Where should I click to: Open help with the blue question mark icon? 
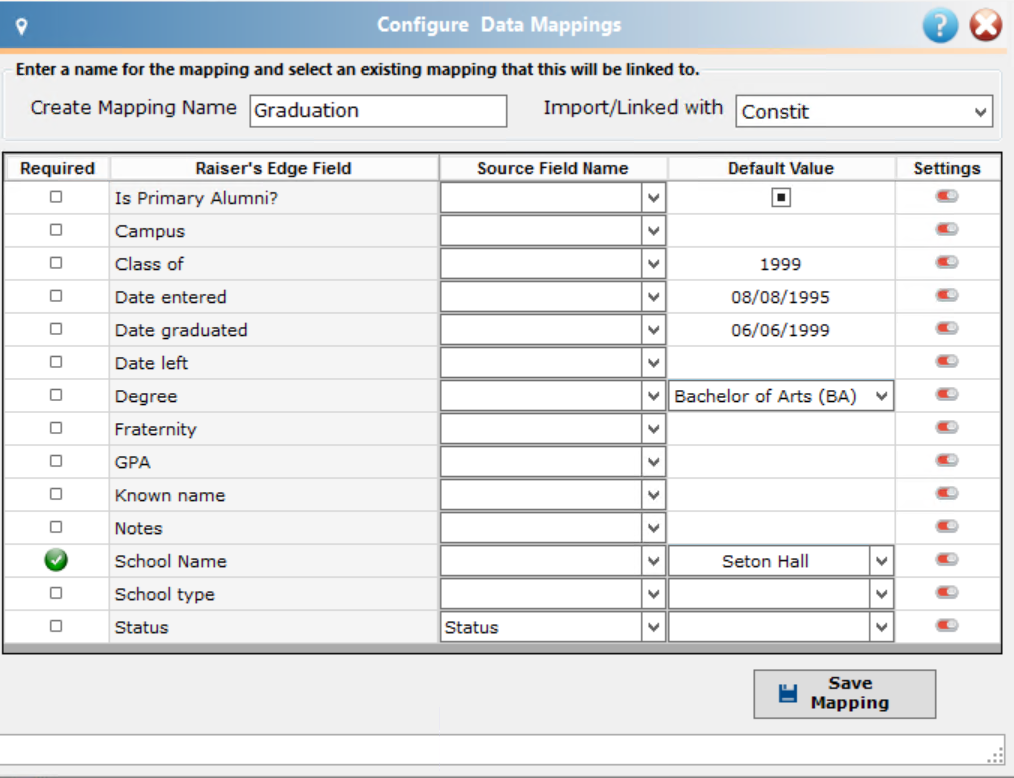pyautogui.click(x=940, y=26)
